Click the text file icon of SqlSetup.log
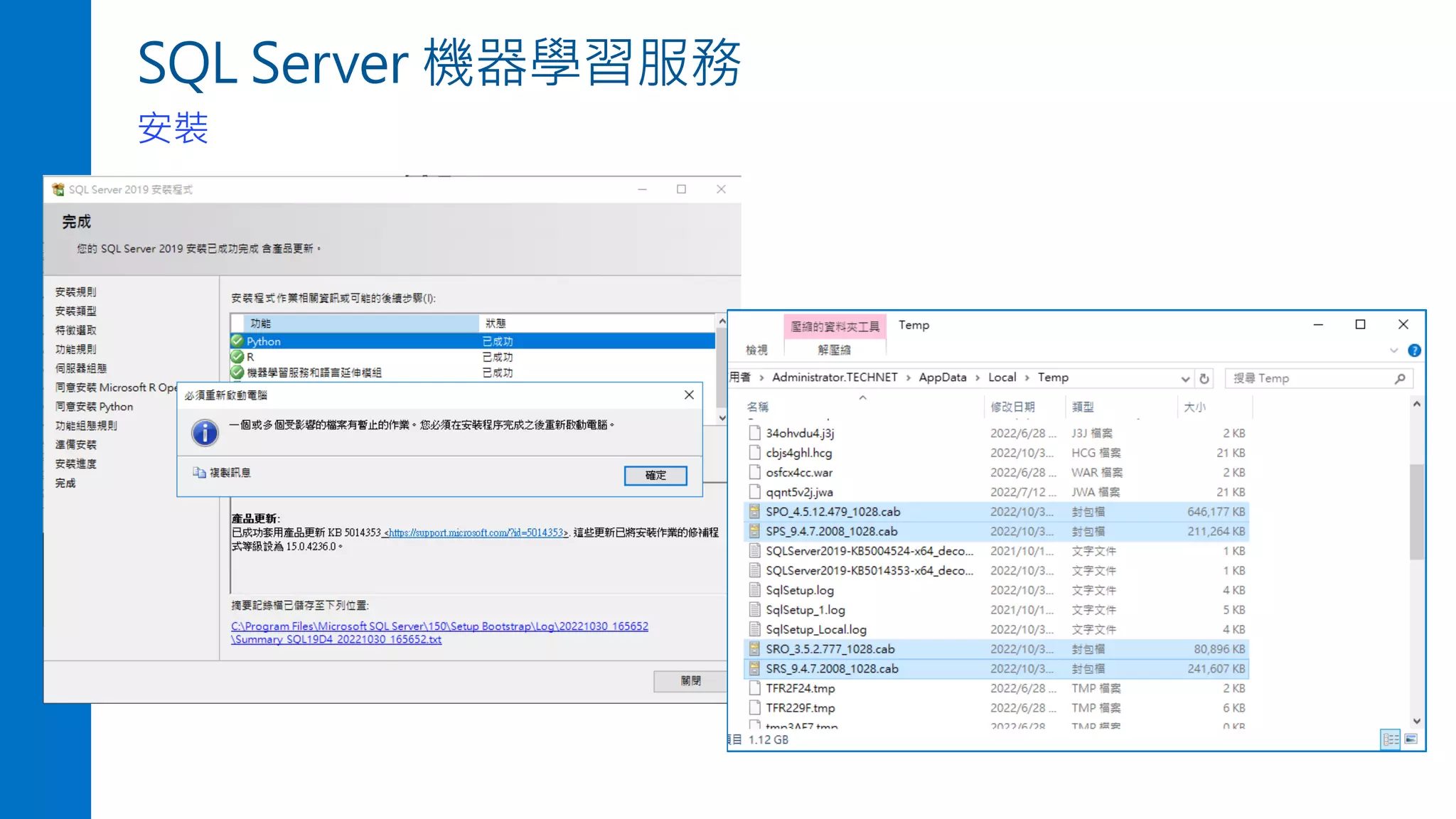The width and height of the screenshot is (1456, 819). tap(754, 590)
